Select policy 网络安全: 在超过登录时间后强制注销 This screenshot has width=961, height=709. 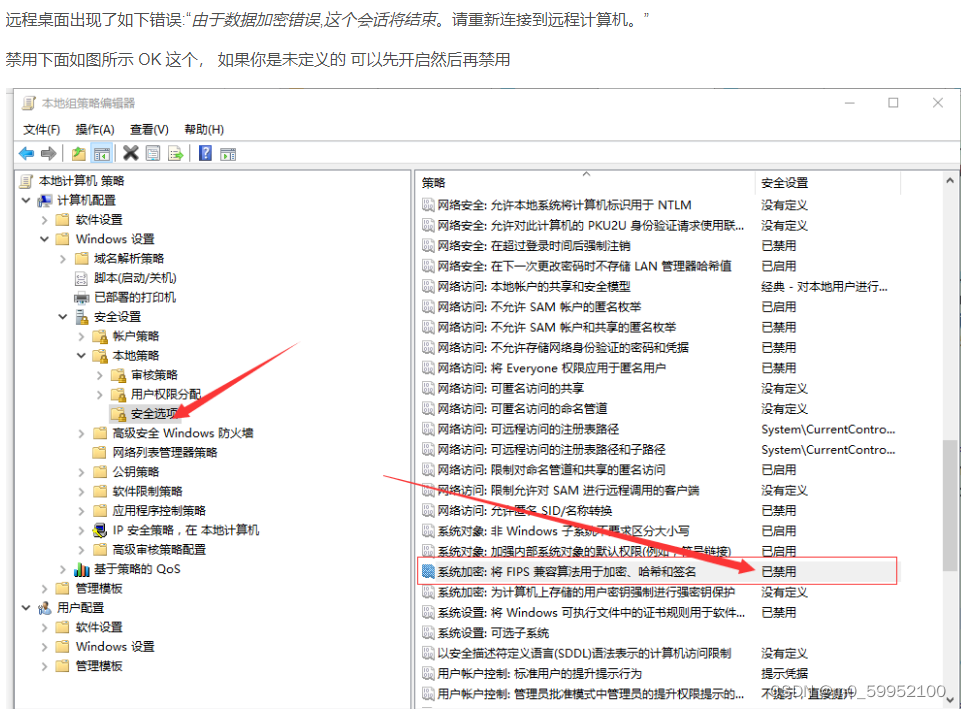tap(533, 246)
